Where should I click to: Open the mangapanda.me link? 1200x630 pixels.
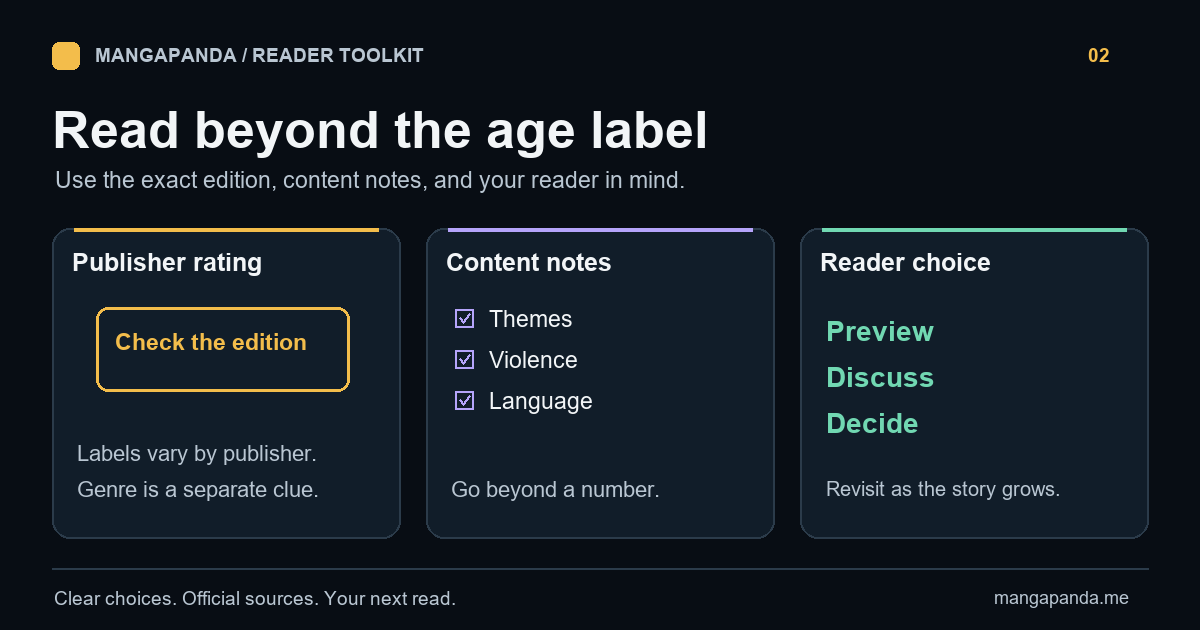tap(1061, 598)
